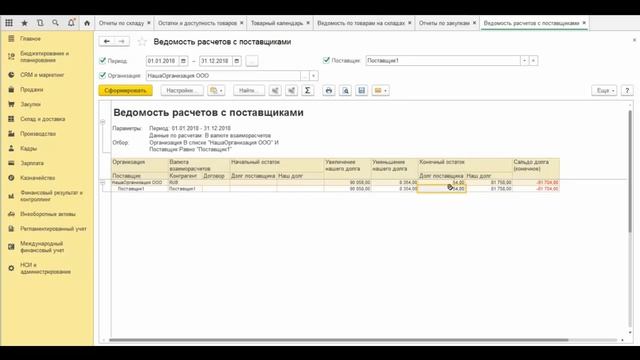Collapse the НашаОрганизация ООО row group
Screen dimensions: 640x360
pyautogui.click(x=103, y=182)
